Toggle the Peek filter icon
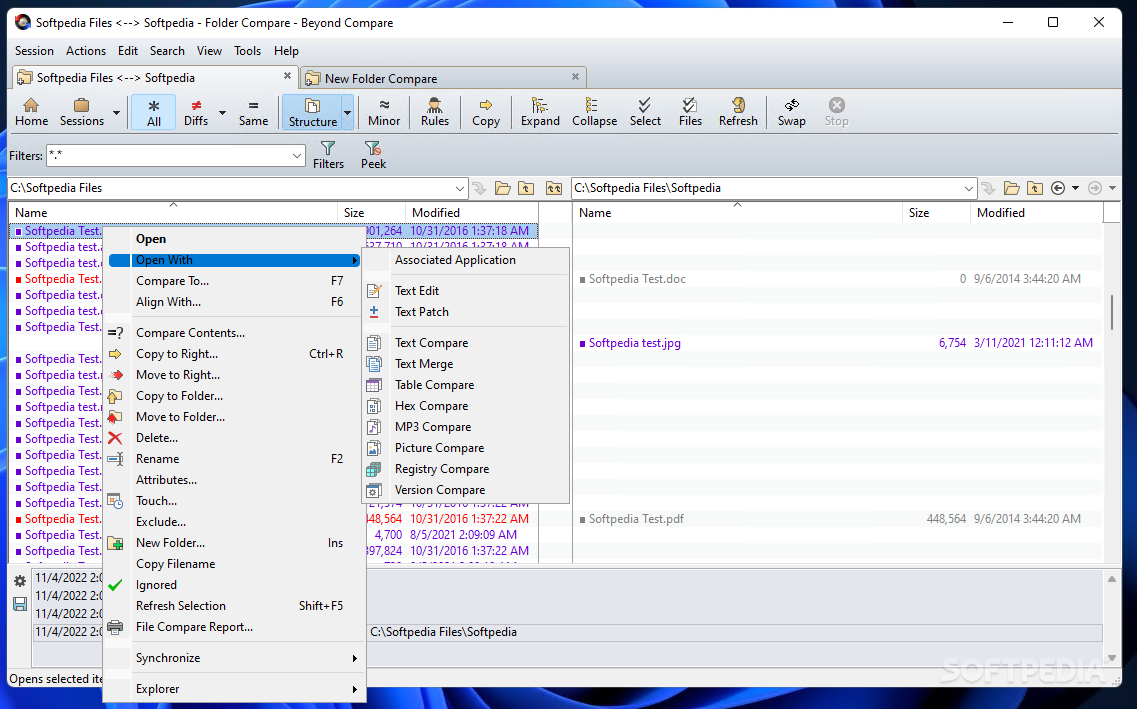 tap(373, 155)
